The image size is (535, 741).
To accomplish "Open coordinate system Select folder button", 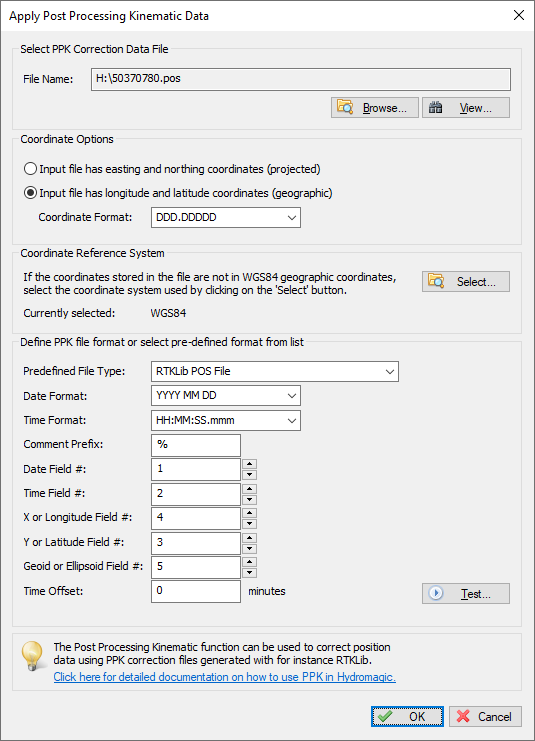I will (x=466, y=282).
